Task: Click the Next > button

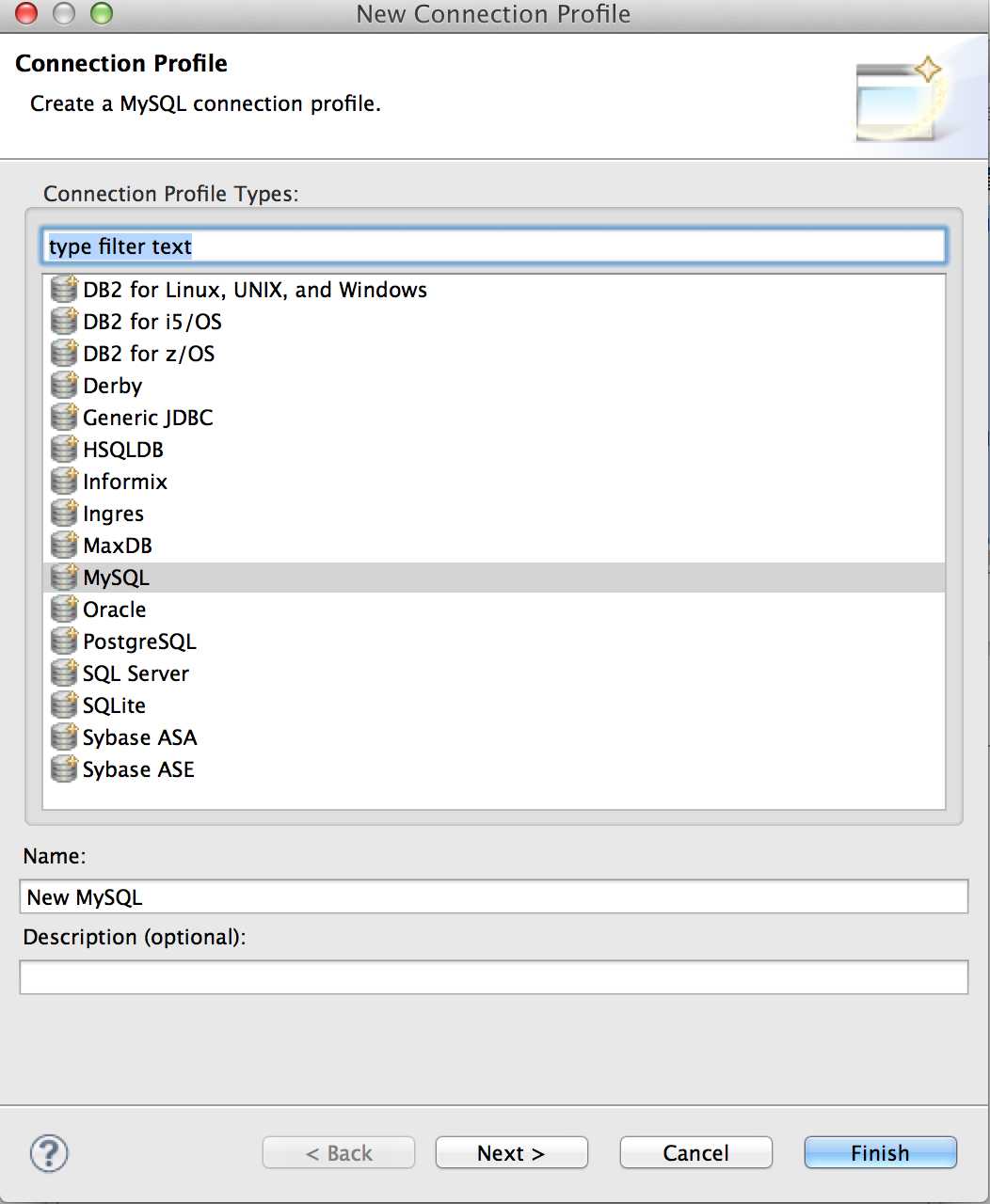Action: (x=511, y=1153)
